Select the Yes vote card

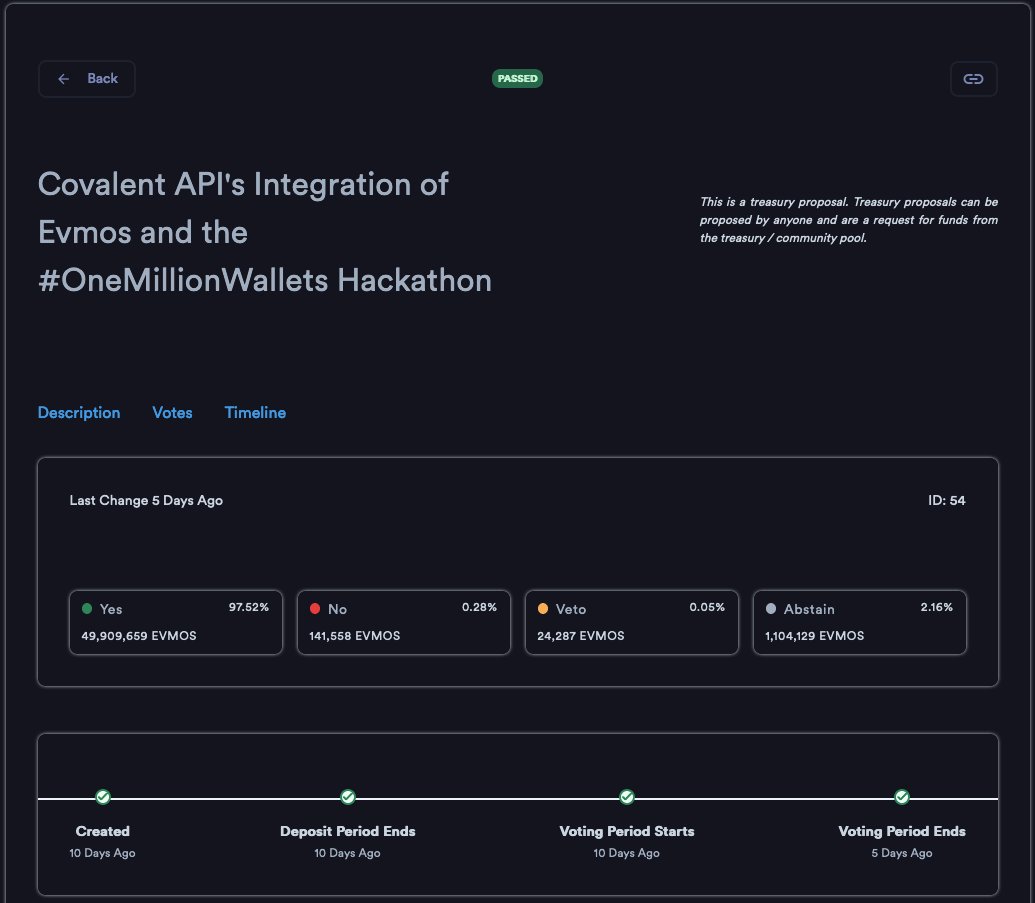pyautogui.click(x=176, y=622)
